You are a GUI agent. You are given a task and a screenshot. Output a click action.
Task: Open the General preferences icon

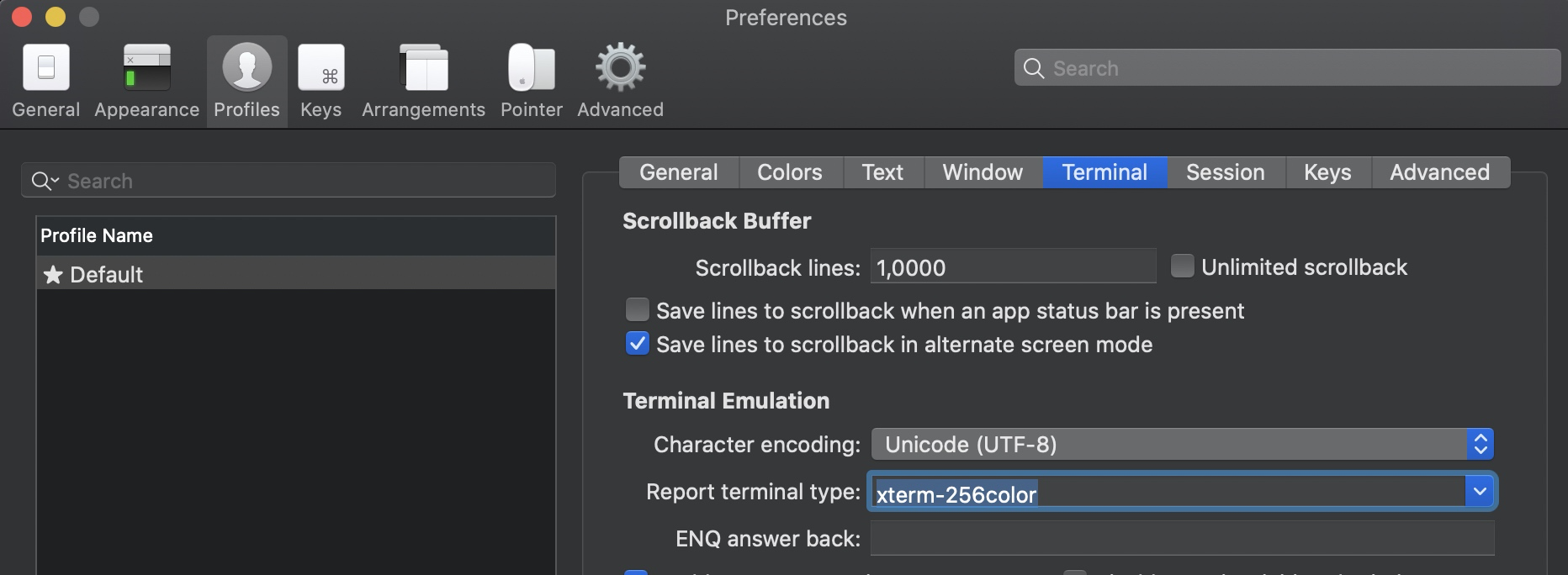point(46,68)
